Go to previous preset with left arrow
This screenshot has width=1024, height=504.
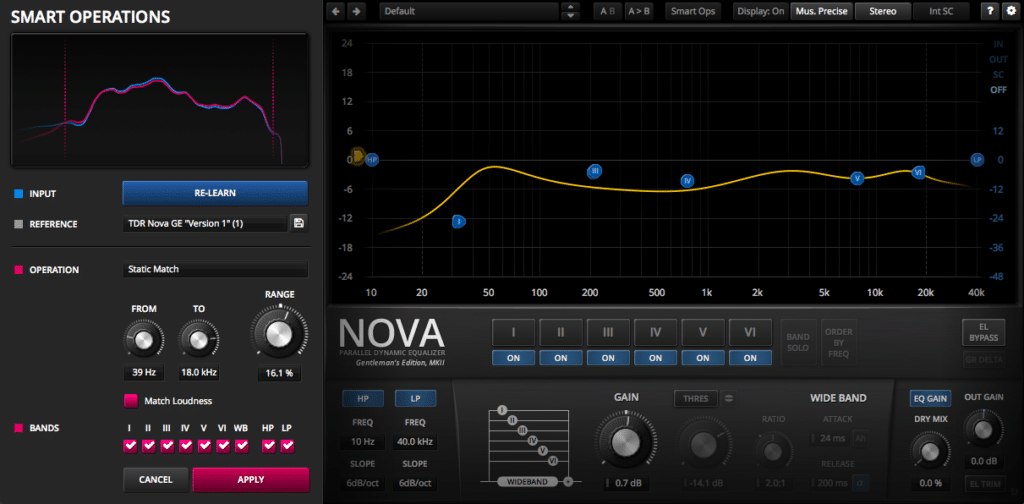[336, 11]
